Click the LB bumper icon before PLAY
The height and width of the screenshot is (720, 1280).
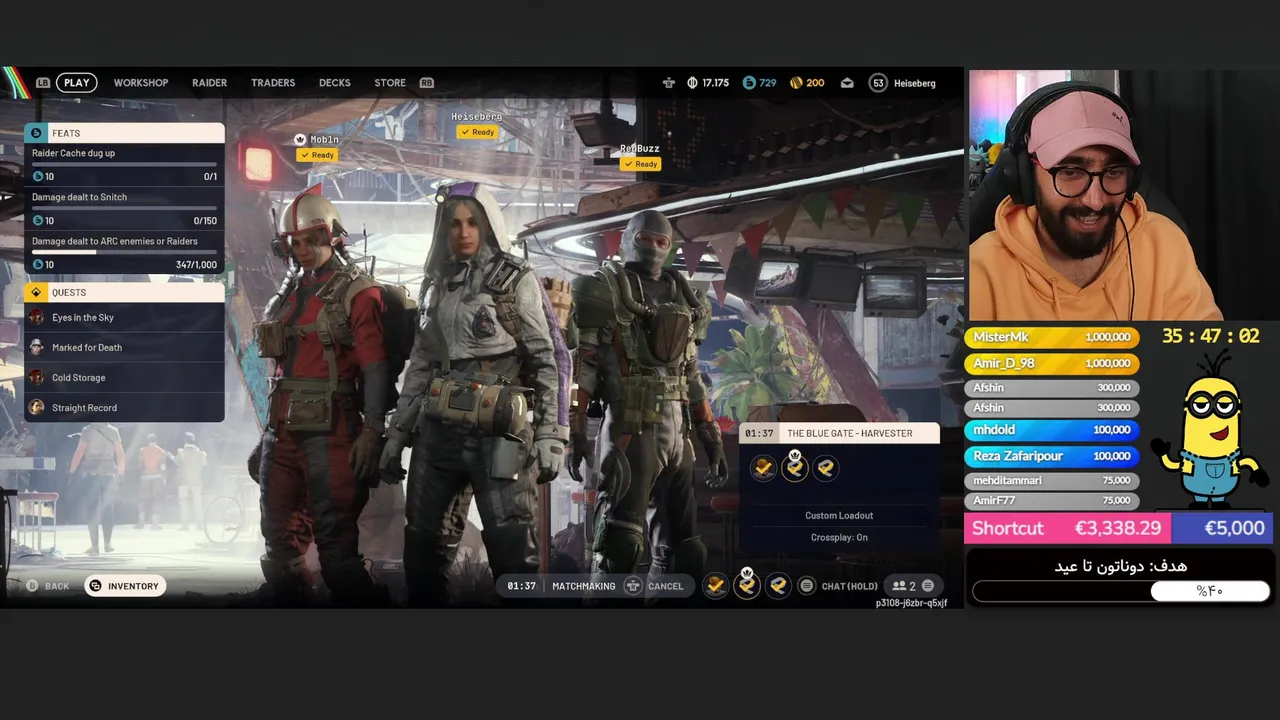(x=43, y=83)
